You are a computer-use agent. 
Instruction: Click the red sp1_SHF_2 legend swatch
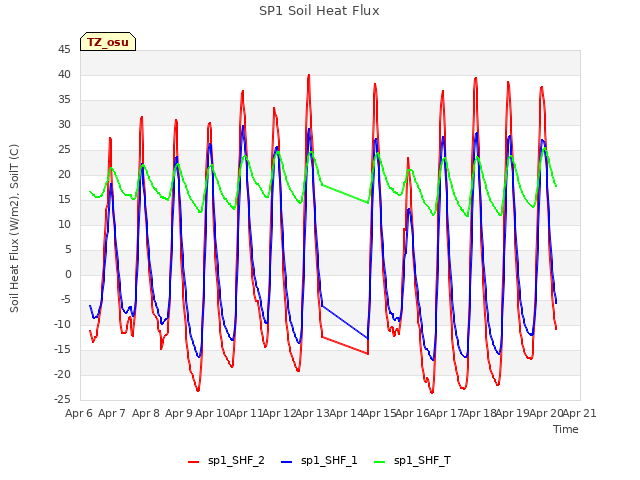(193, 462)
